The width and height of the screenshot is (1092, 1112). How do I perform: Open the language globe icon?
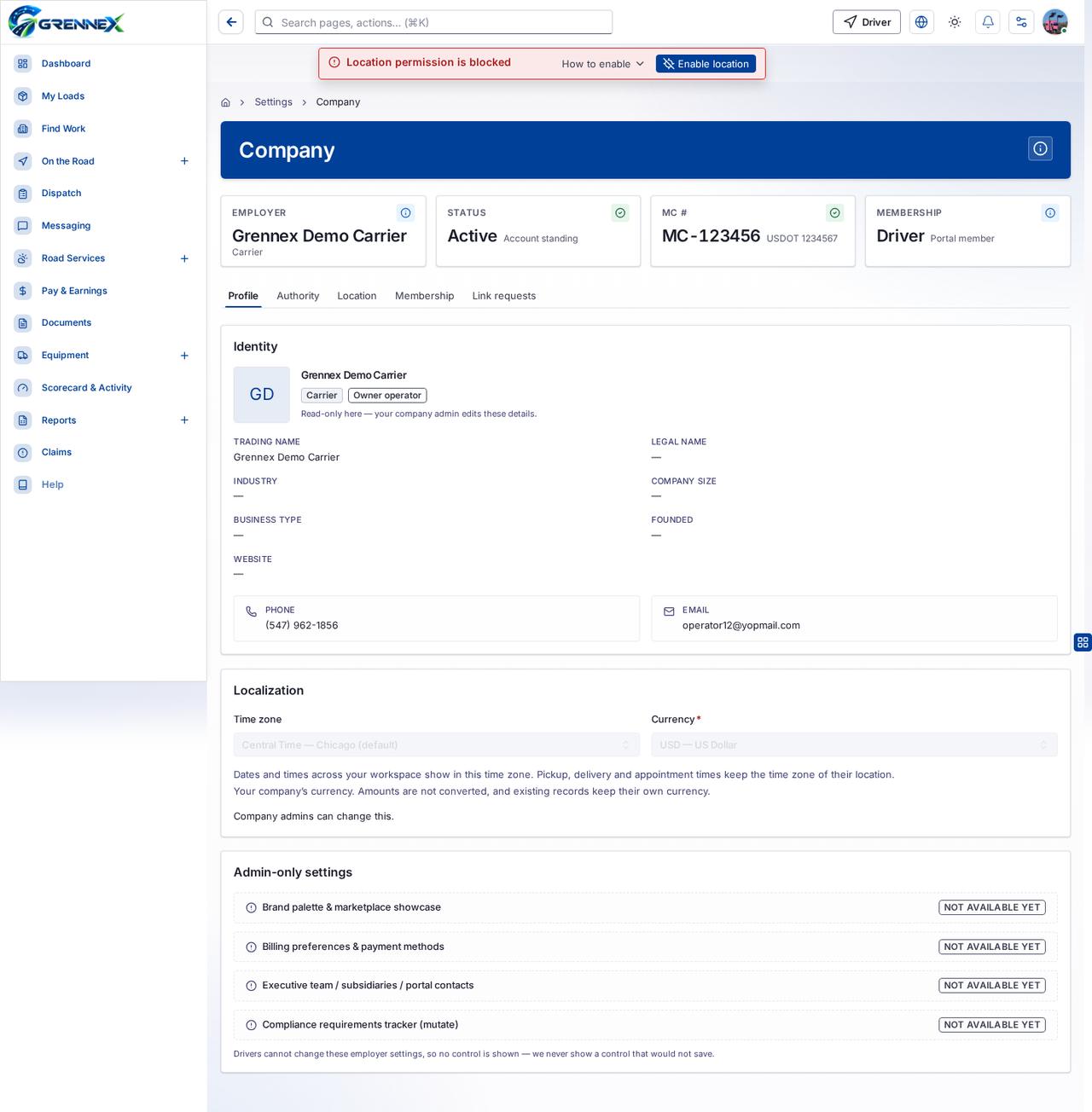point(921,22)
